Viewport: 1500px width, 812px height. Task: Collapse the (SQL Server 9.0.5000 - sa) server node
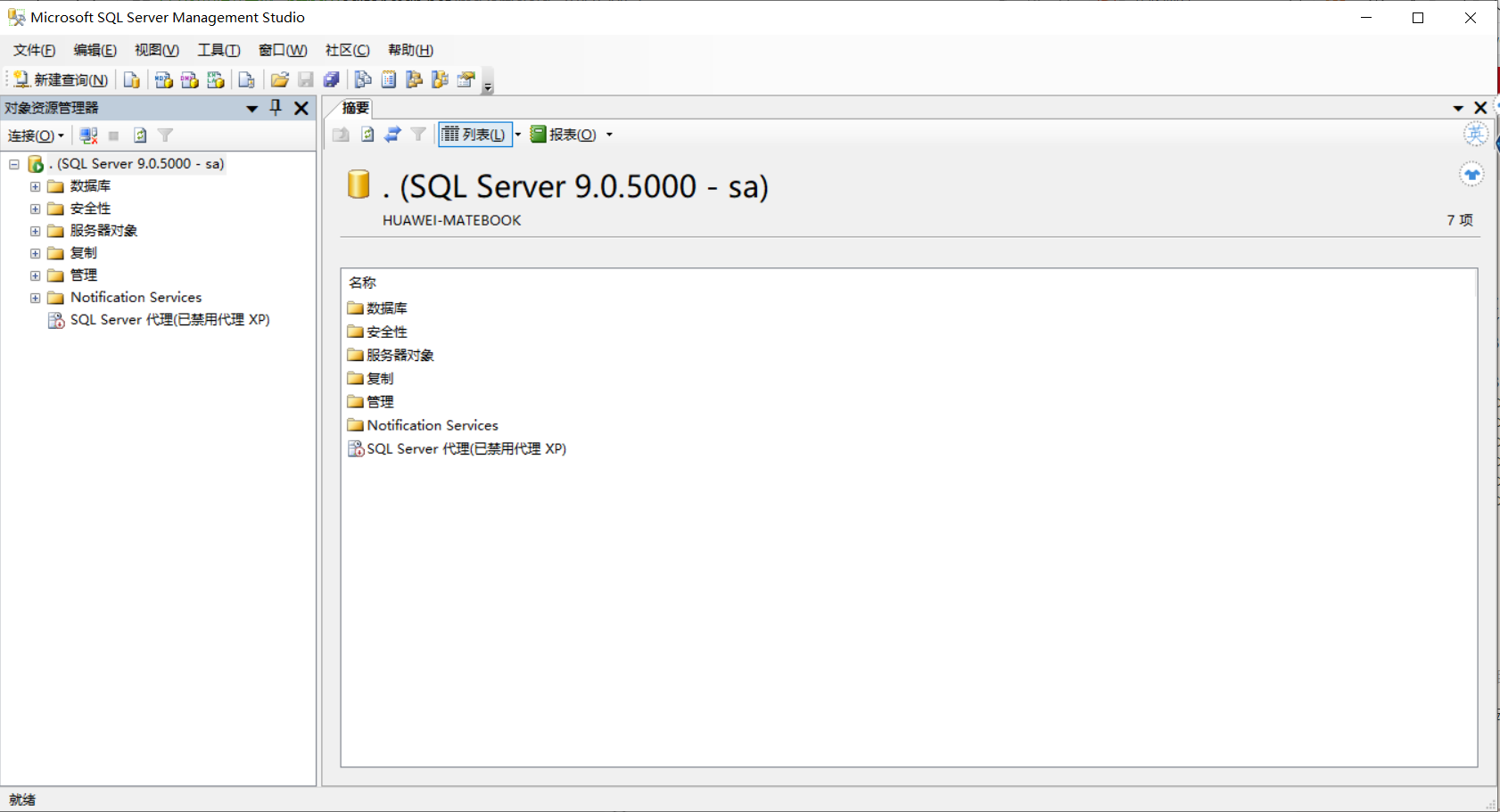tap(14, 164)
